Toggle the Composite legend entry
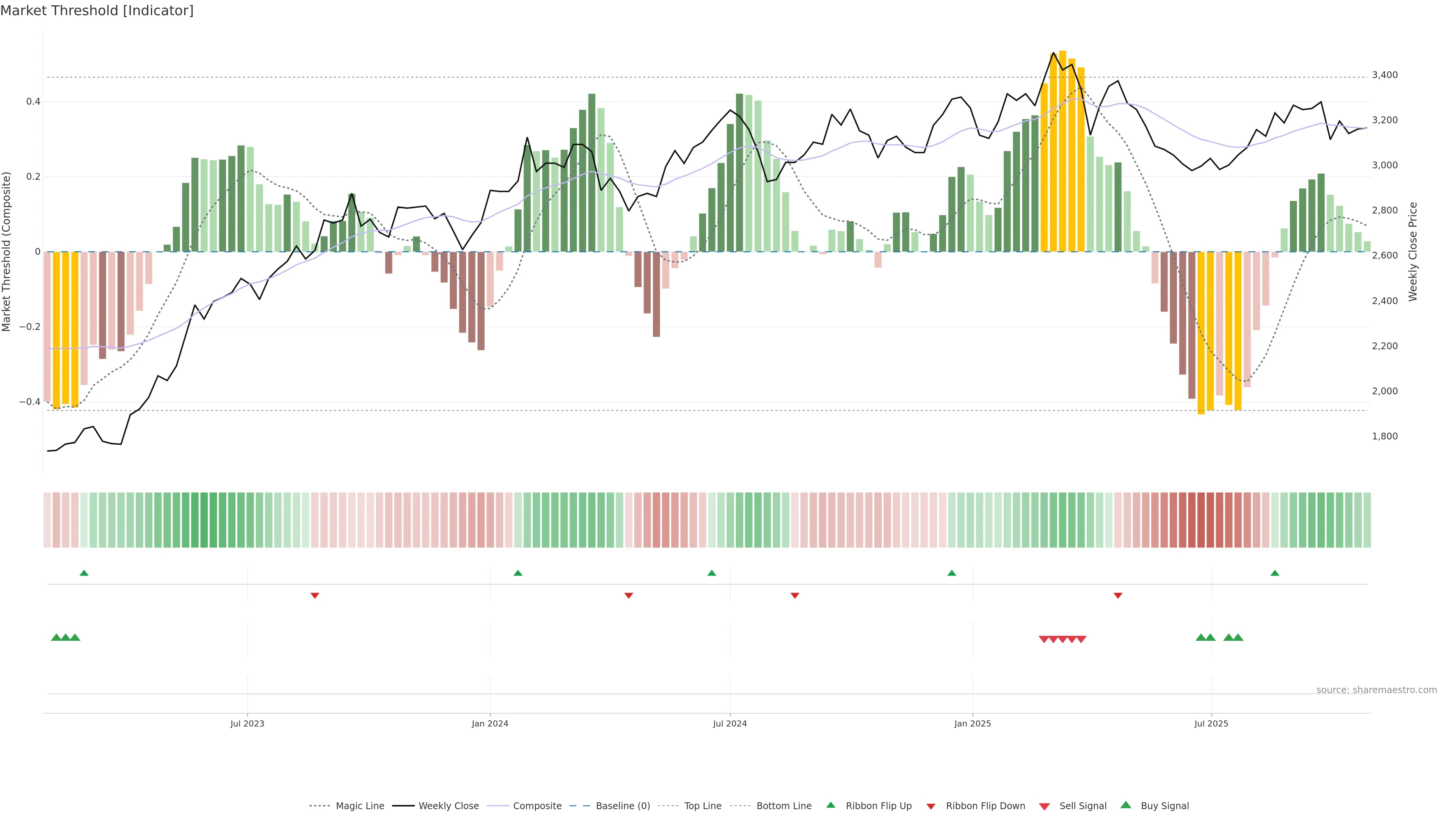This screenshot has width=1456, height=819. point(537,806)
